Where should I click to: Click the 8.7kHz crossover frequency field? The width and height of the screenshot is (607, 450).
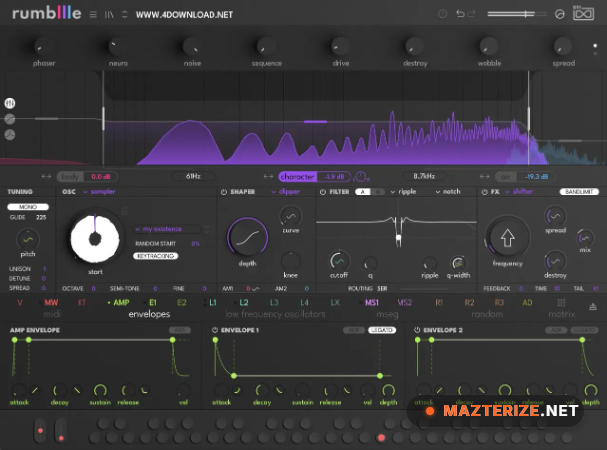coord(424,177)
